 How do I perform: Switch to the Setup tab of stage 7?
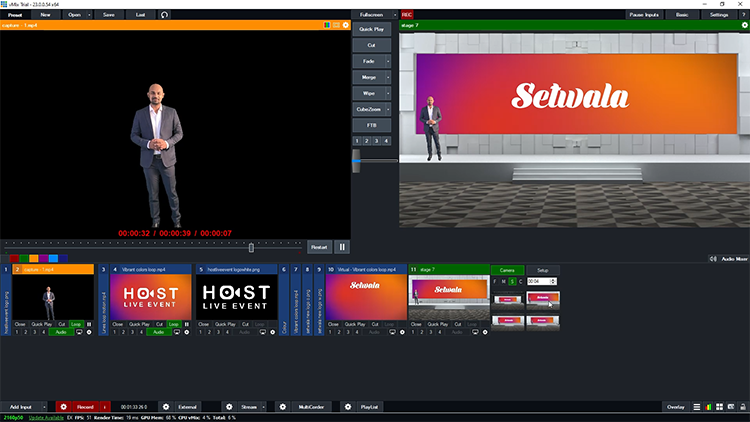click(543, 270)
